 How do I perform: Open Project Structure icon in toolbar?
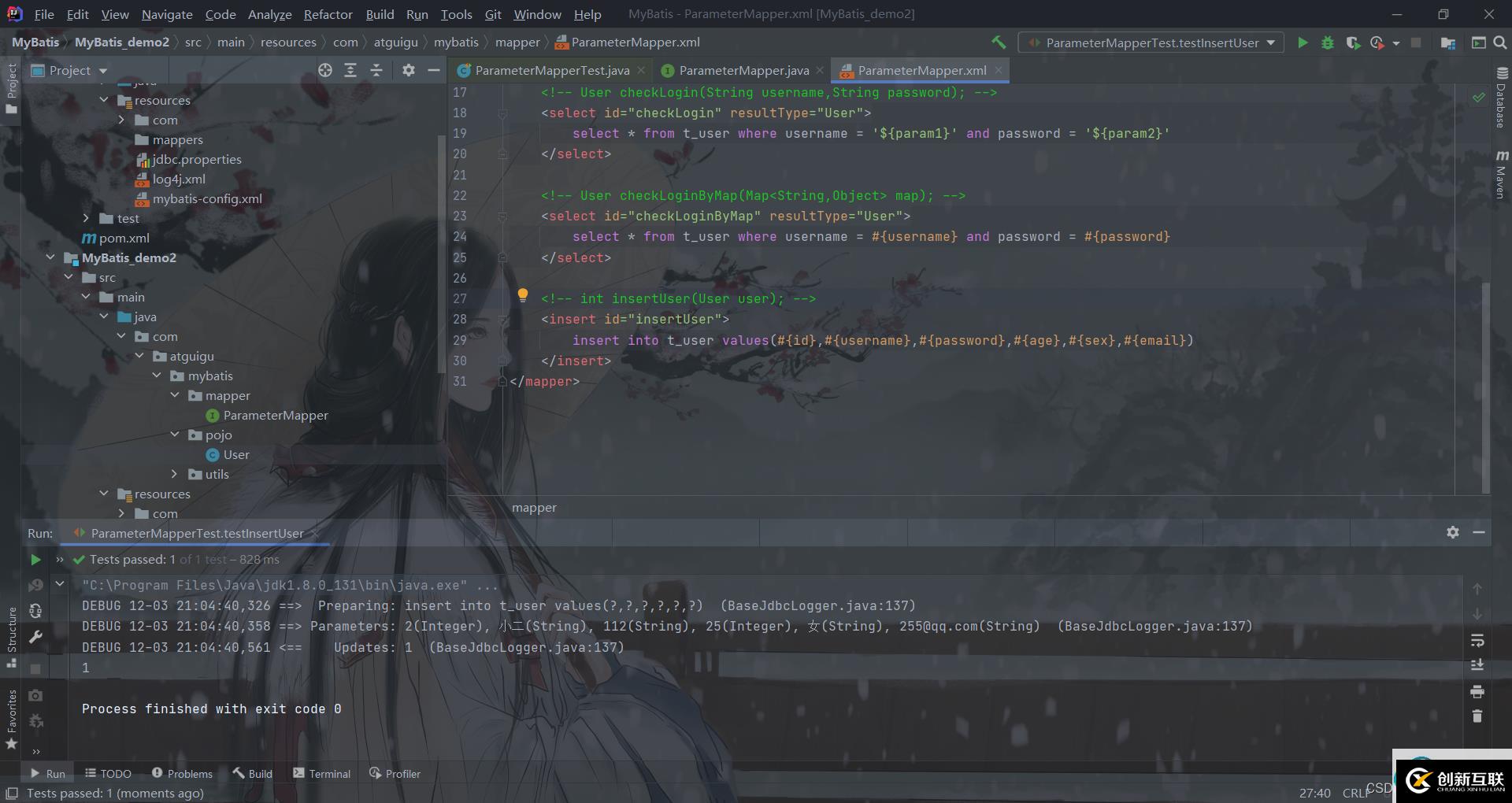pos(1447,43)
